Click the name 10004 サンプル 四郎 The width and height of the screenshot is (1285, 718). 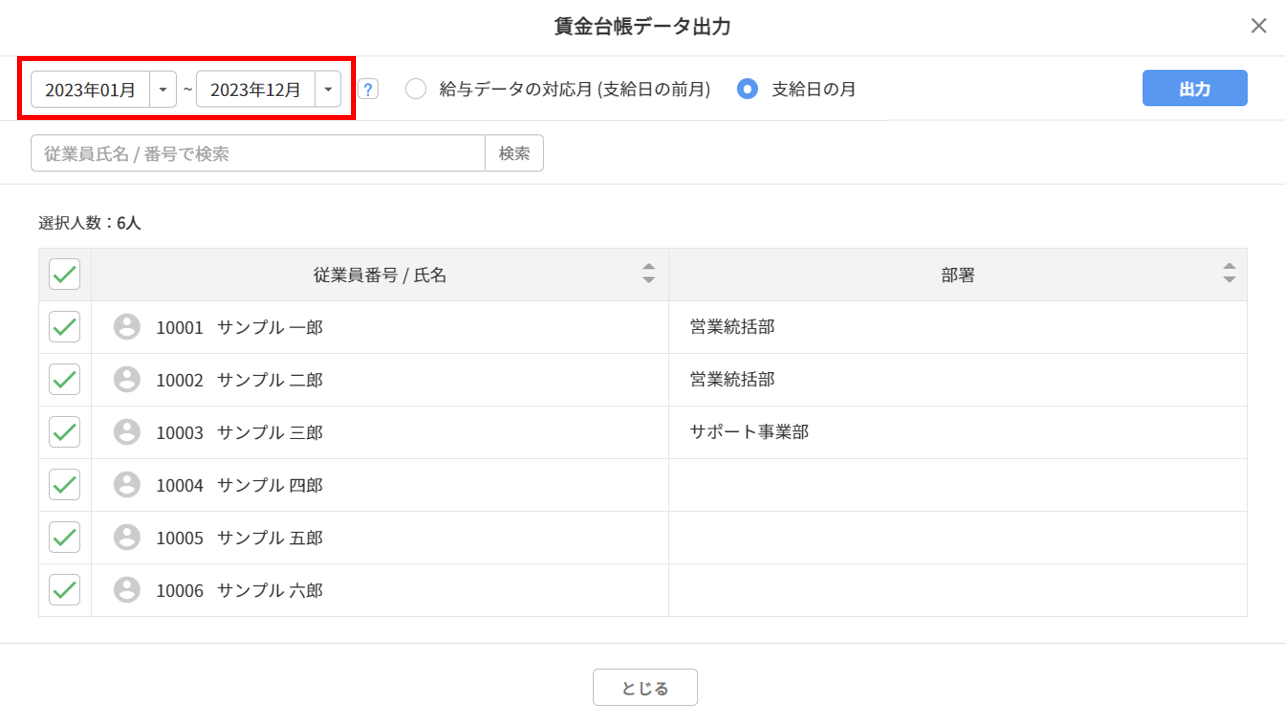click(239, 485)
